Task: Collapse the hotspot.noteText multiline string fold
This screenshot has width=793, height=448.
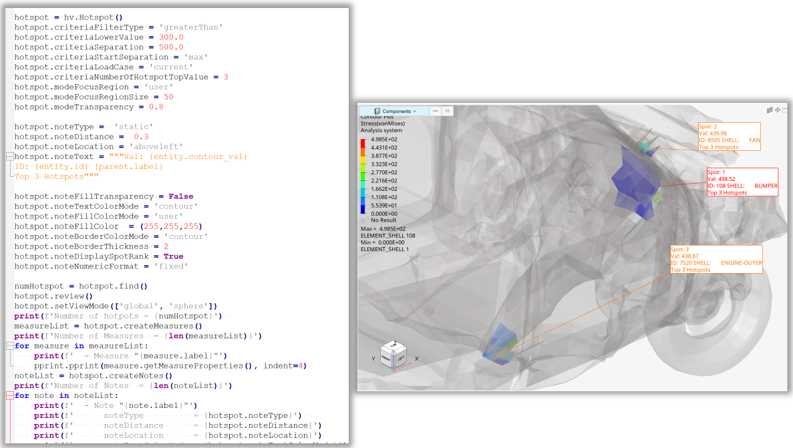Action: tap(10, 157)
